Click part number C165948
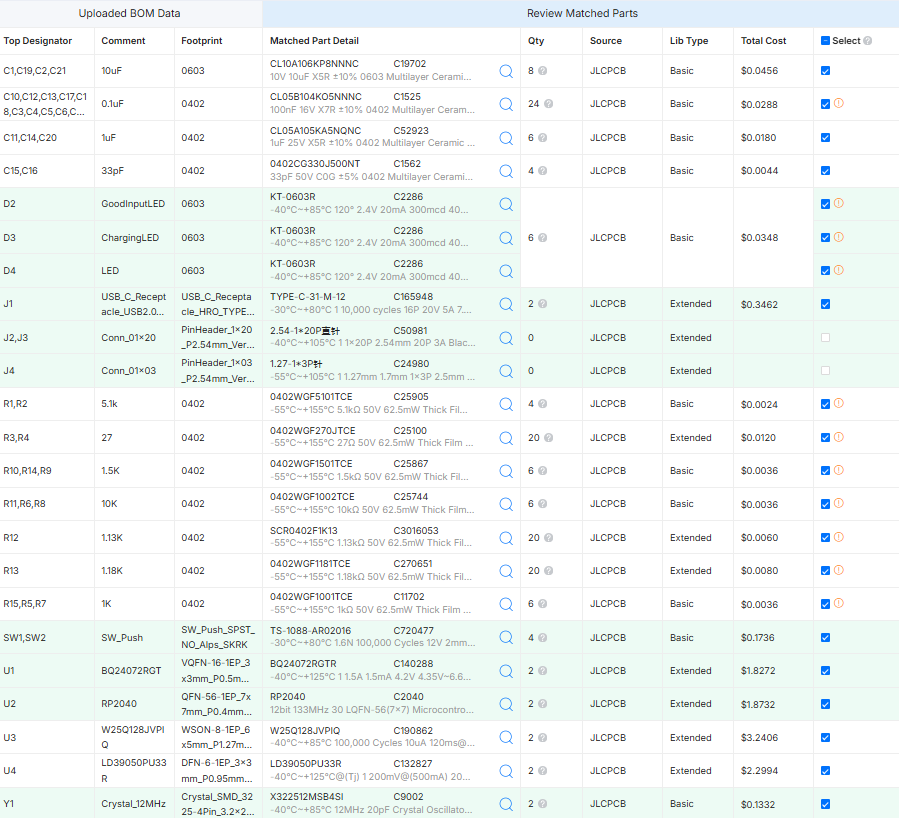 pyautogui.click(x=413, y=296)
